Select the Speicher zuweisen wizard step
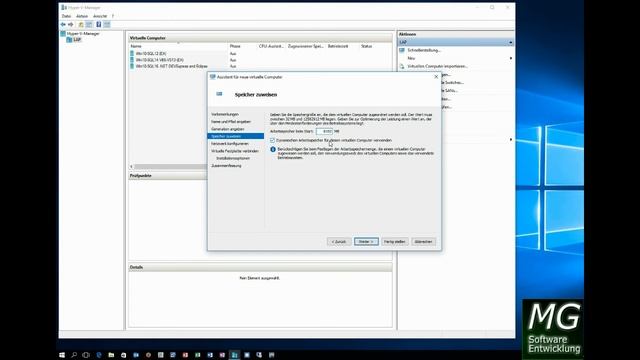The height and width of the screenshot is (360, 640). pos(236,136)
